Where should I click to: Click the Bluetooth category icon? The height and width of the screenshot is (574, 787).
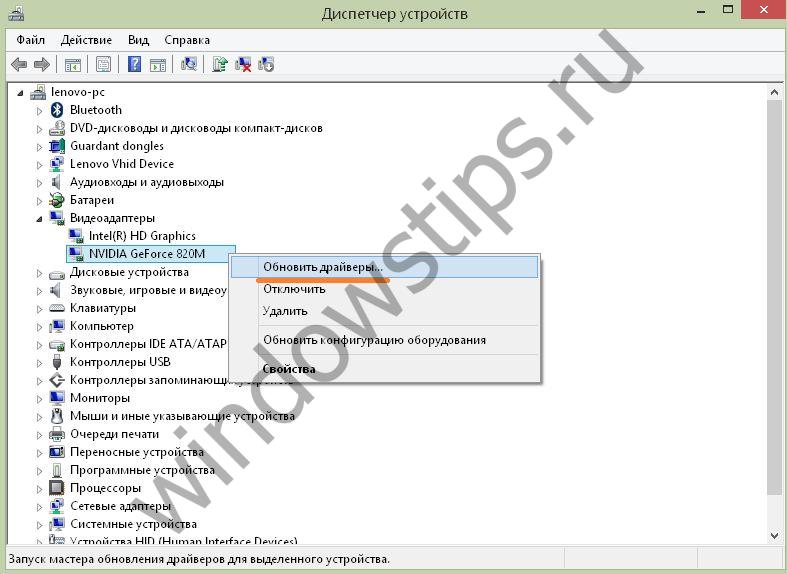coord(57,110)
